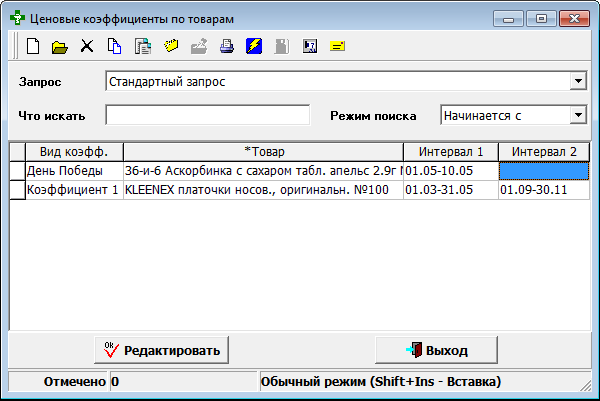
Task: Click the printer icon
Action: [x=227, y=46]
